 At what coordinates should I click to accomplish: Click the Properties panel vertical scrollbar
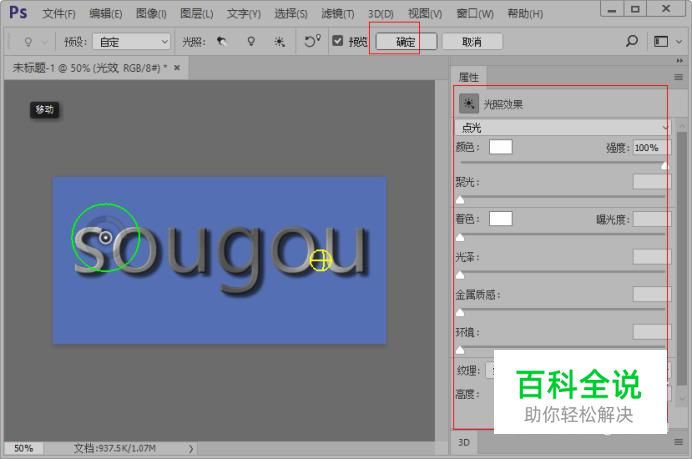click(682, 257)
